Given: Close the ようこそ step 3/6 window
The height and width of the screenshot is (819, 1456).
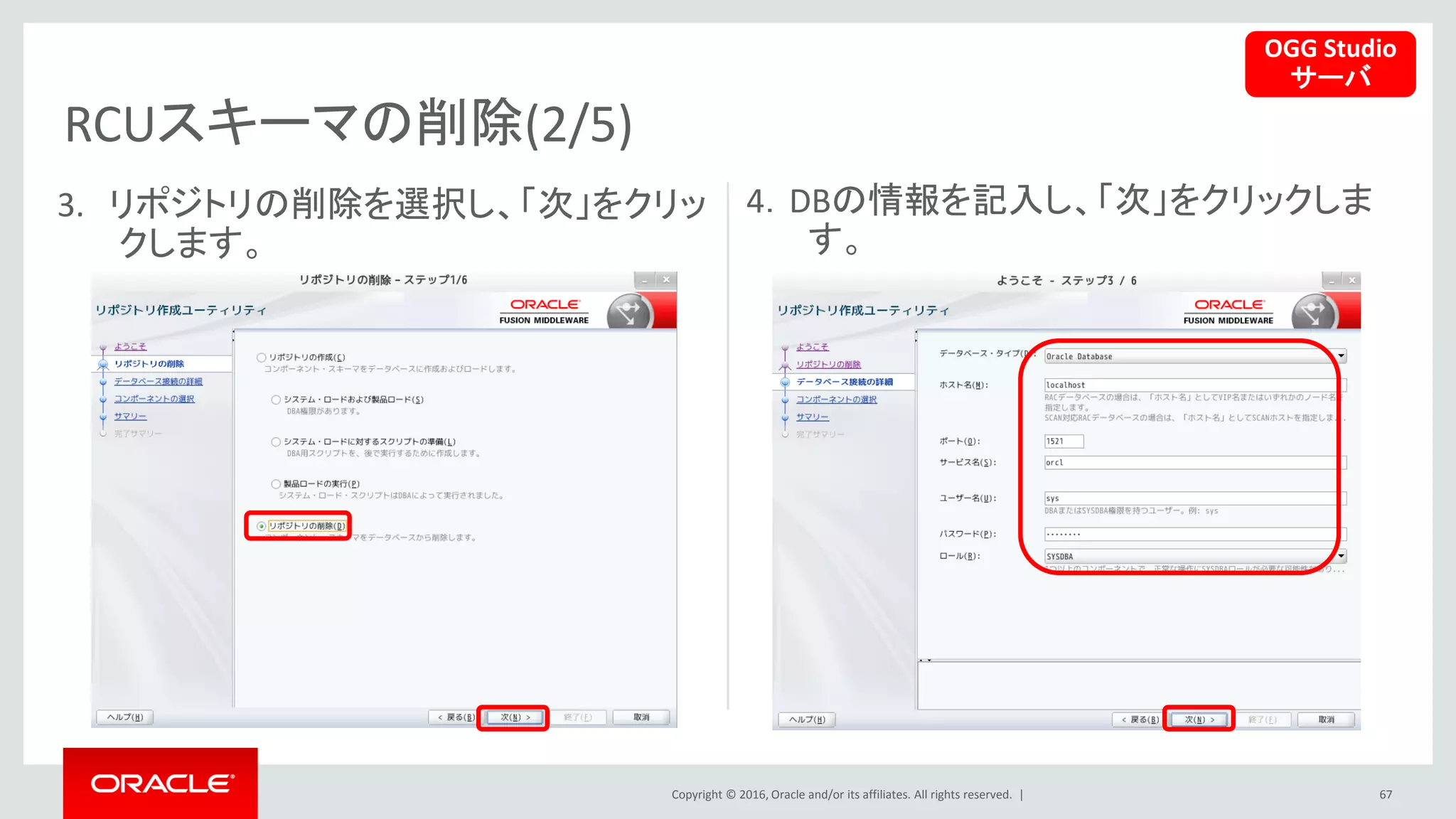Looking at the screenshot, I should 1351,280.
